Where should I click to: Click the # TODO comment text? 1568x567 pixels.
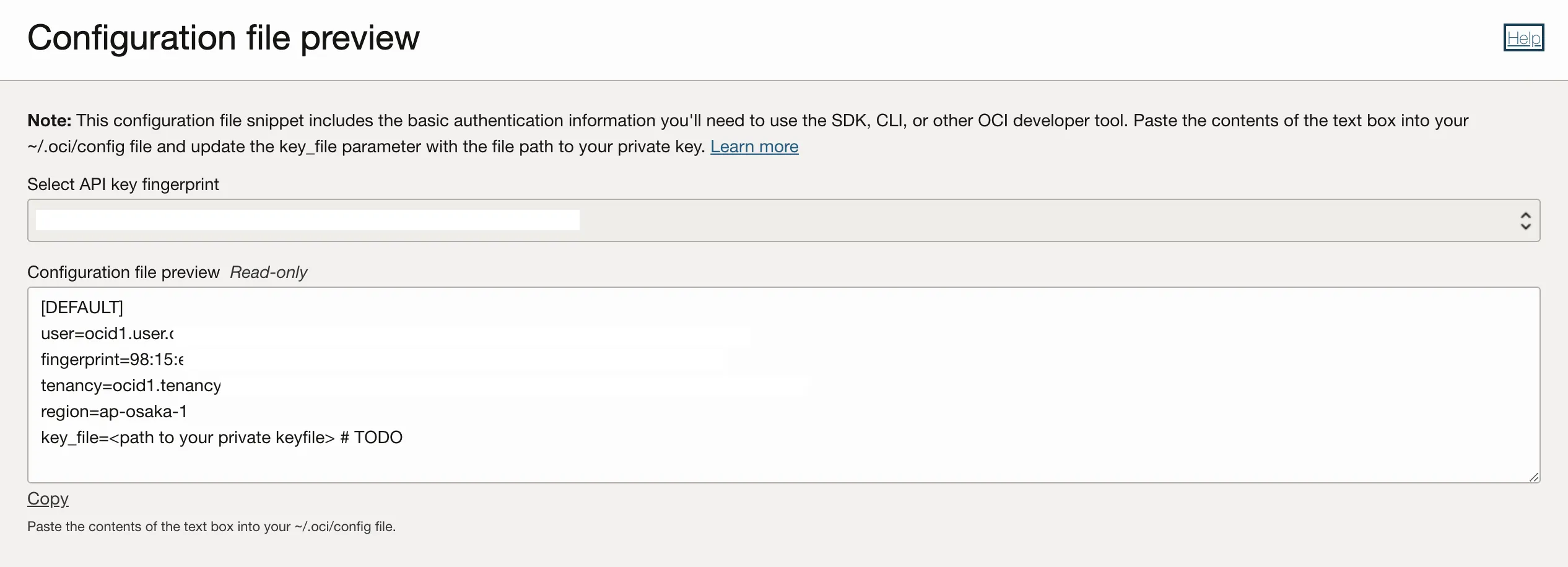click(372, 438)
